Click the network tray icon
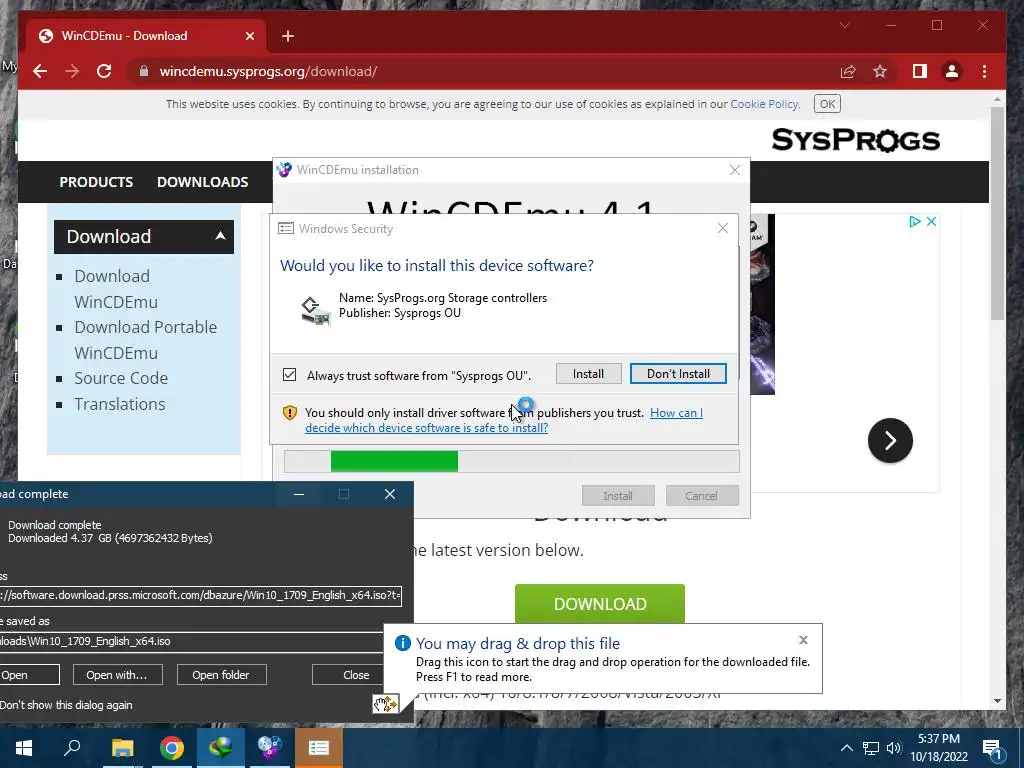Screen dimensions: 1024x768 tap(871, 748)
